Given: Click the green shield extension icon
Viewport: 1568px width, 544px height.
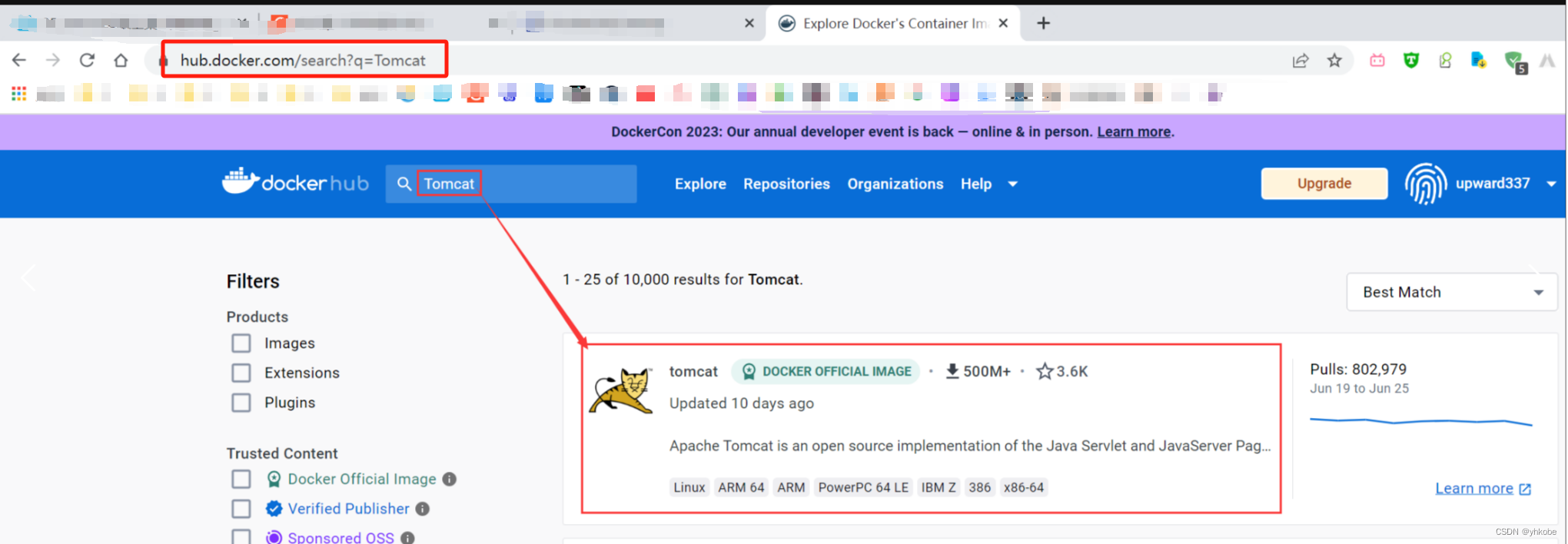Looking at the screenshot, I should click(x=1411, y=61).
